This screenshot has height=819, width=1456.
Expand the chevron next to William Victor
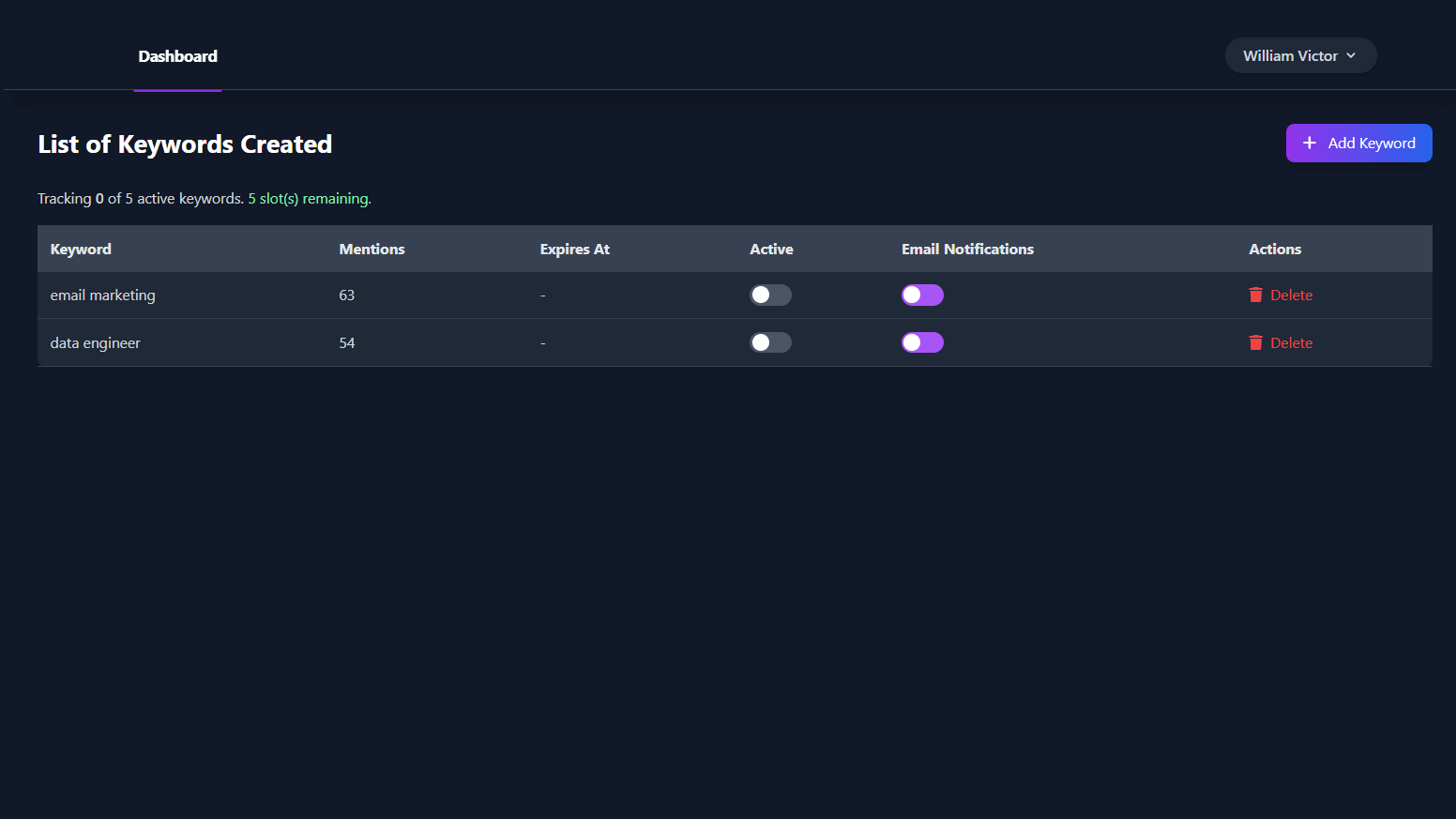1351,55
